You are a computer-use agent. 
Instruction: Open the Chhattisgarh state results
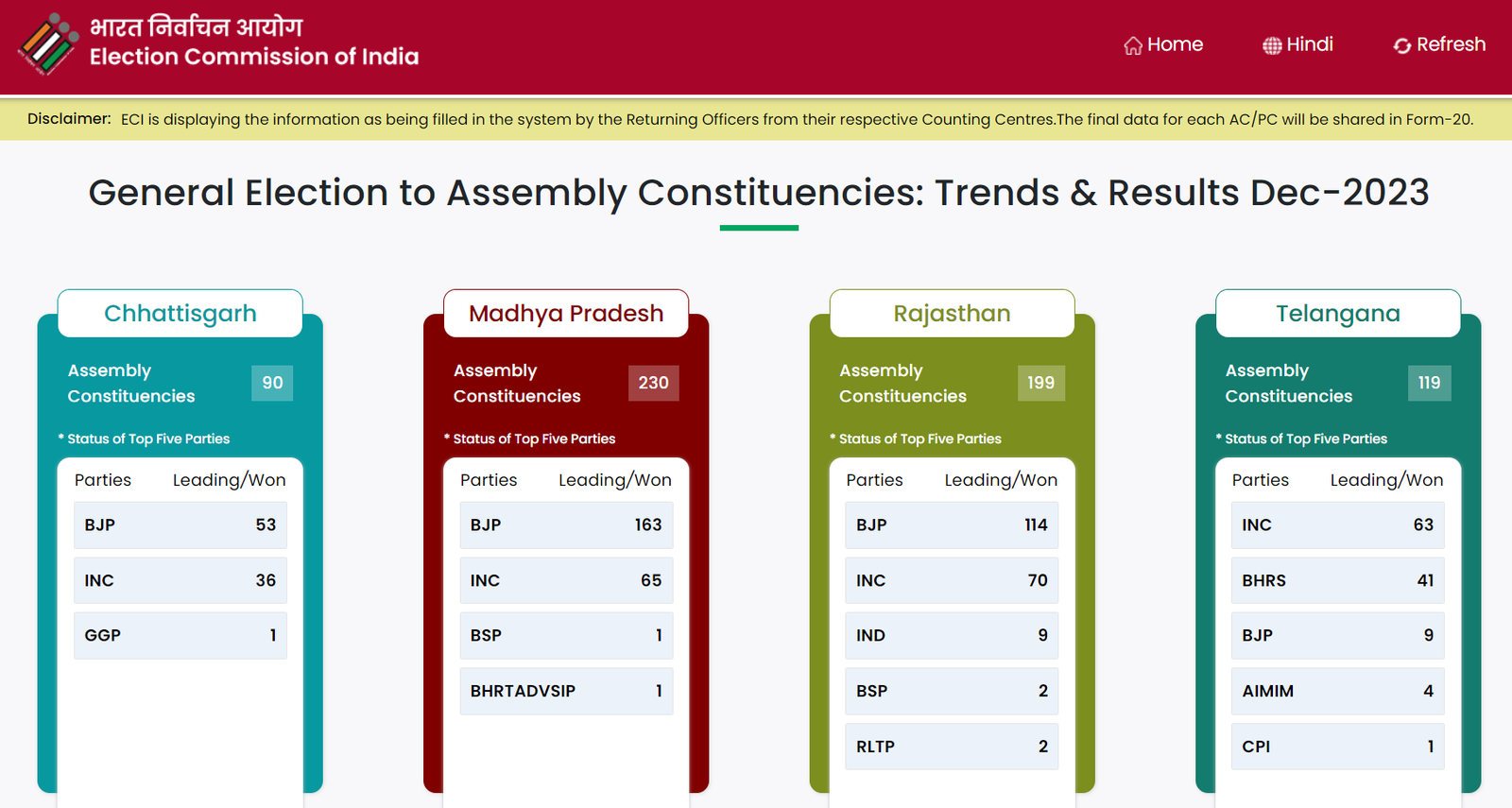[180, 313]
